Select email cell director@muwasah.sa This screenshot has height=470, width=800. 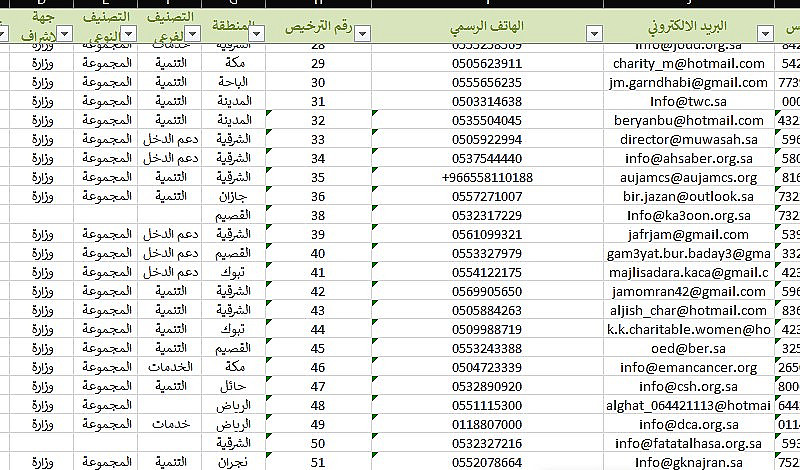pos(689,139)
